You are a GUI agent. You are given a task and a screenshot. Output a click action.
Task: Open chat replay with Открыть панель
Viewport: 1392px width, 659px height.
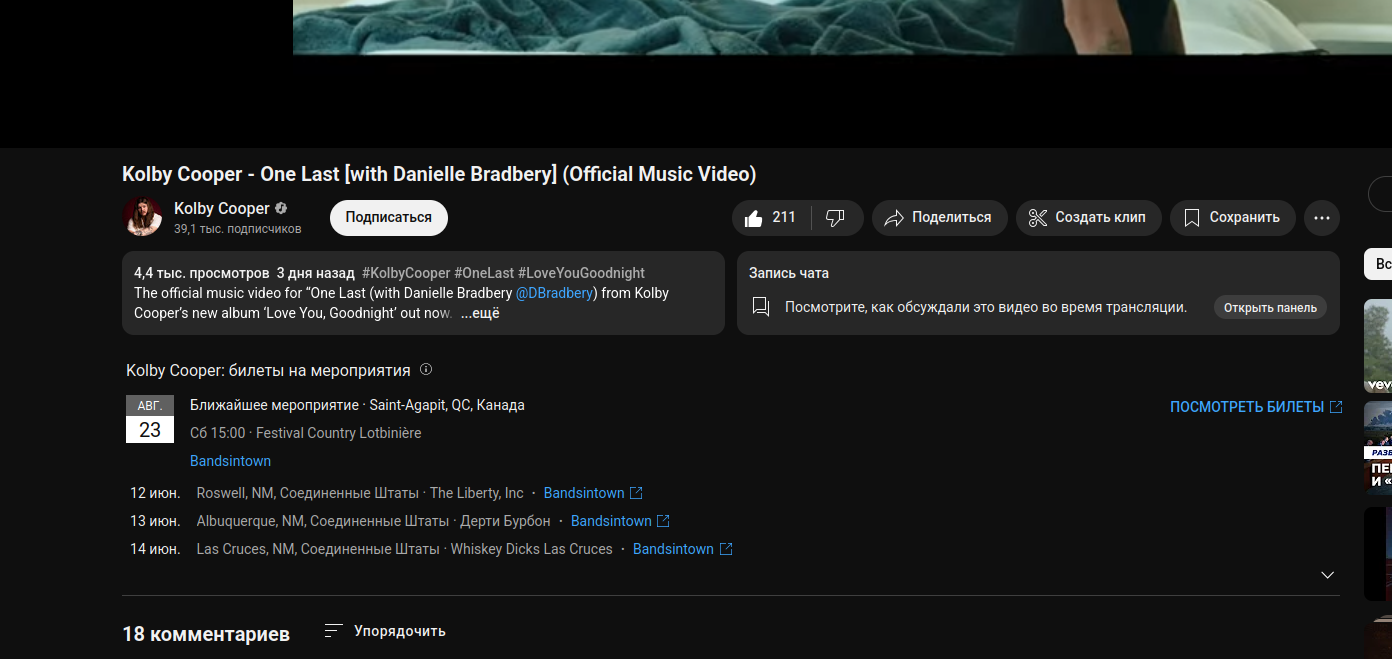[x=1270, y=308]
